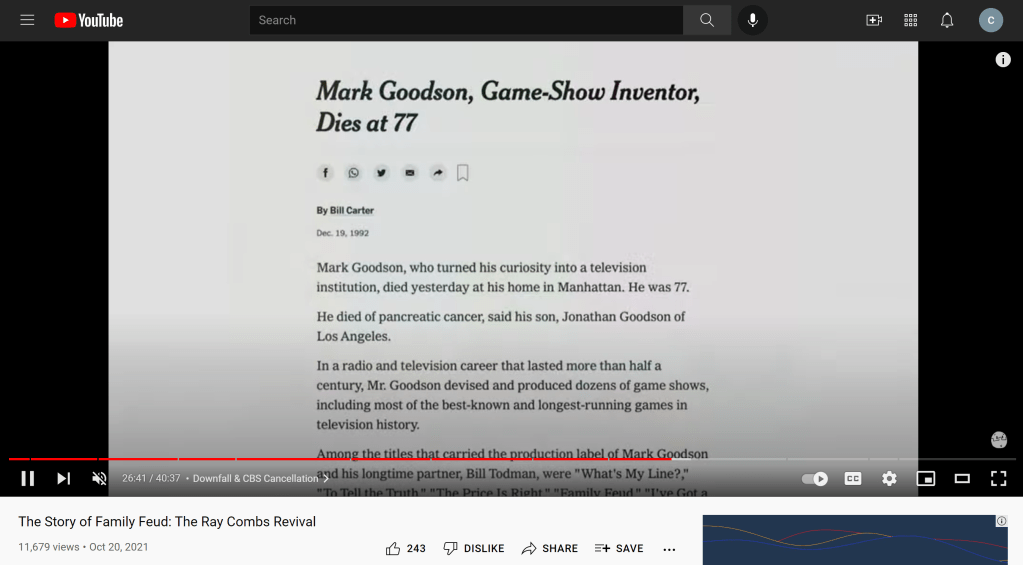Click the search magnifier button
Viewport: 1023px width, 565px height.
pyautogui.click(x=707, y=20)
